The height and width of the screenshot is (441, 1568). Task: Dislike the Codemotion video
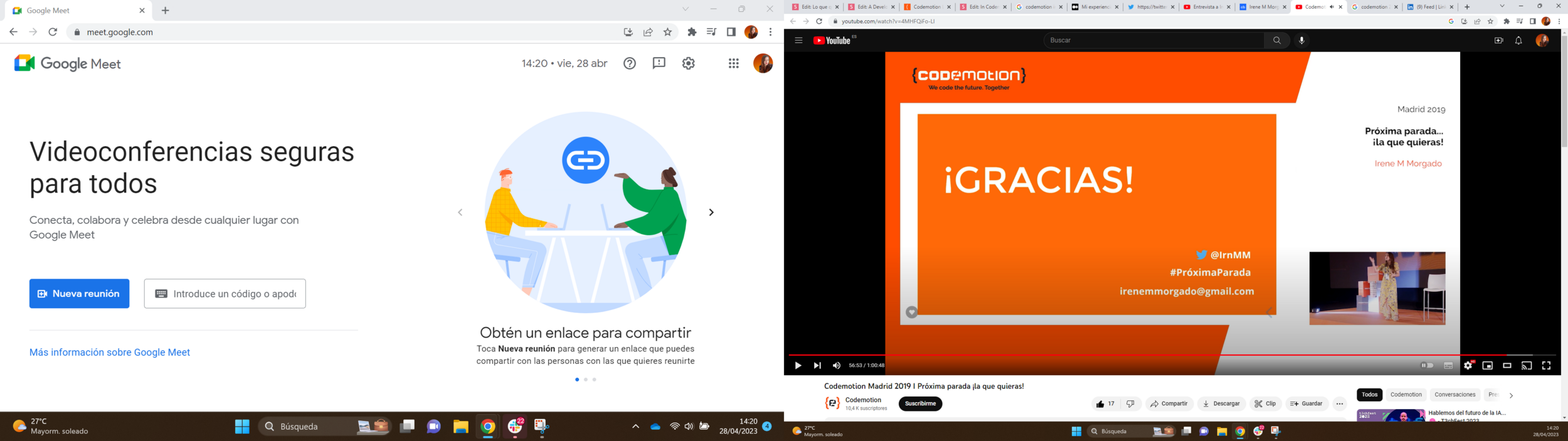tap(1130, 404)
